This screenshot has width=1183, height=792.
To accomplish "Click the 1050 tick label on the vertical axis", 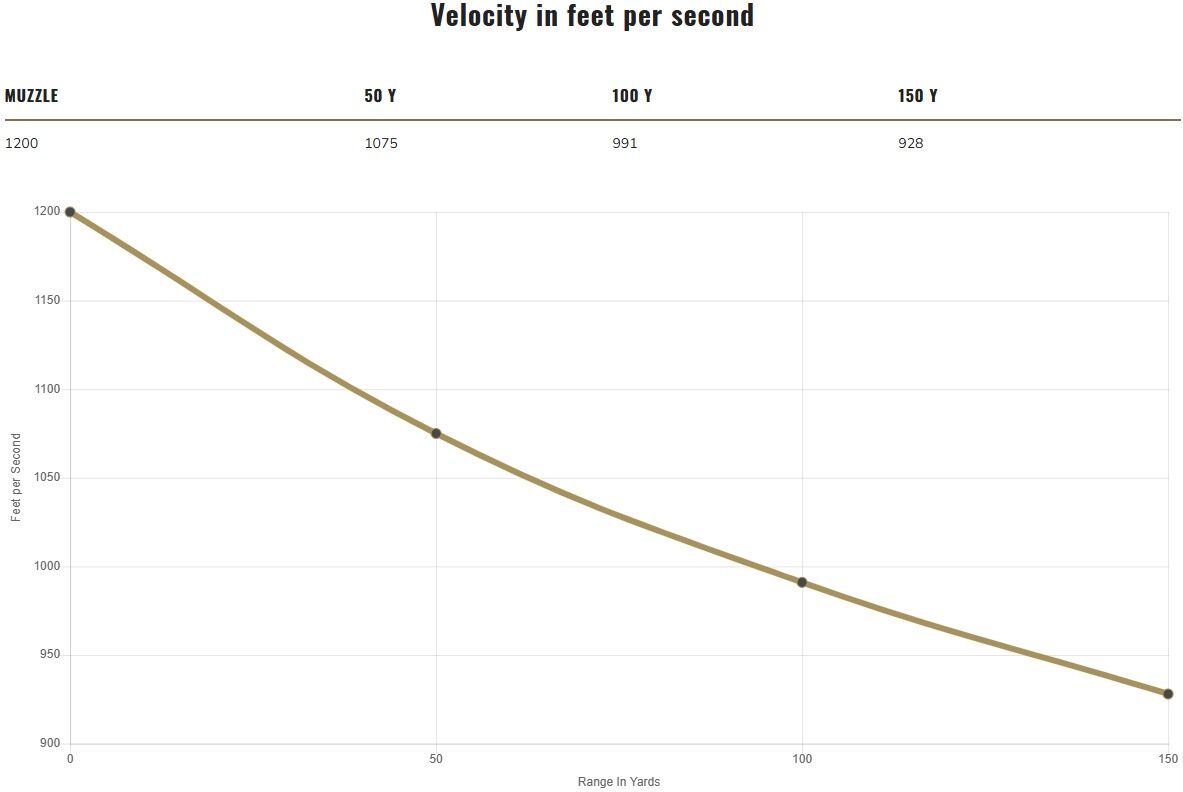I will 46,478.
